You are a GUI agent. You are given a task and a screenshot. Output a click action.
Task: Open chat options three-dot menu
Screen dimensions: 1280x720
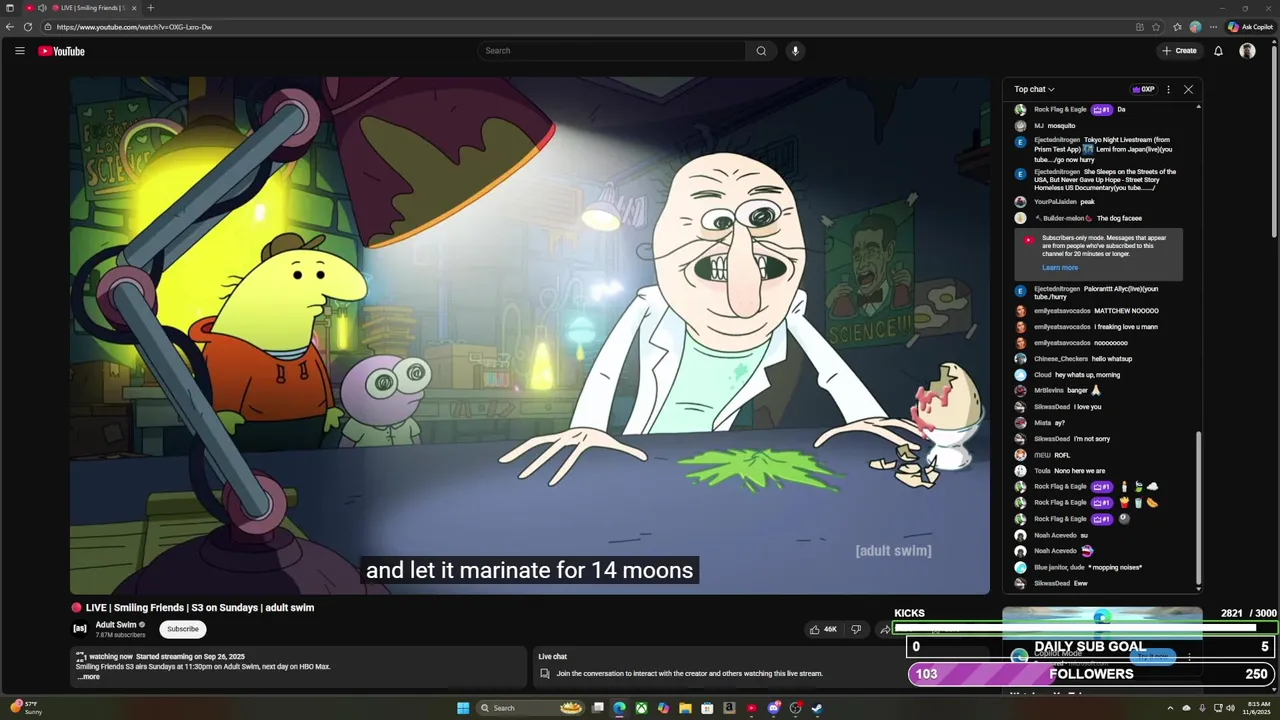(x=1168, y=89)
